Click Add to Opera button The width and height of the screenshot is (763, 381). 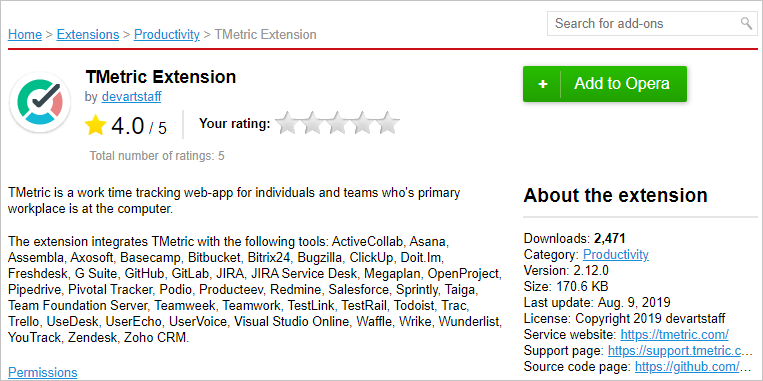(x=605, y=84)
